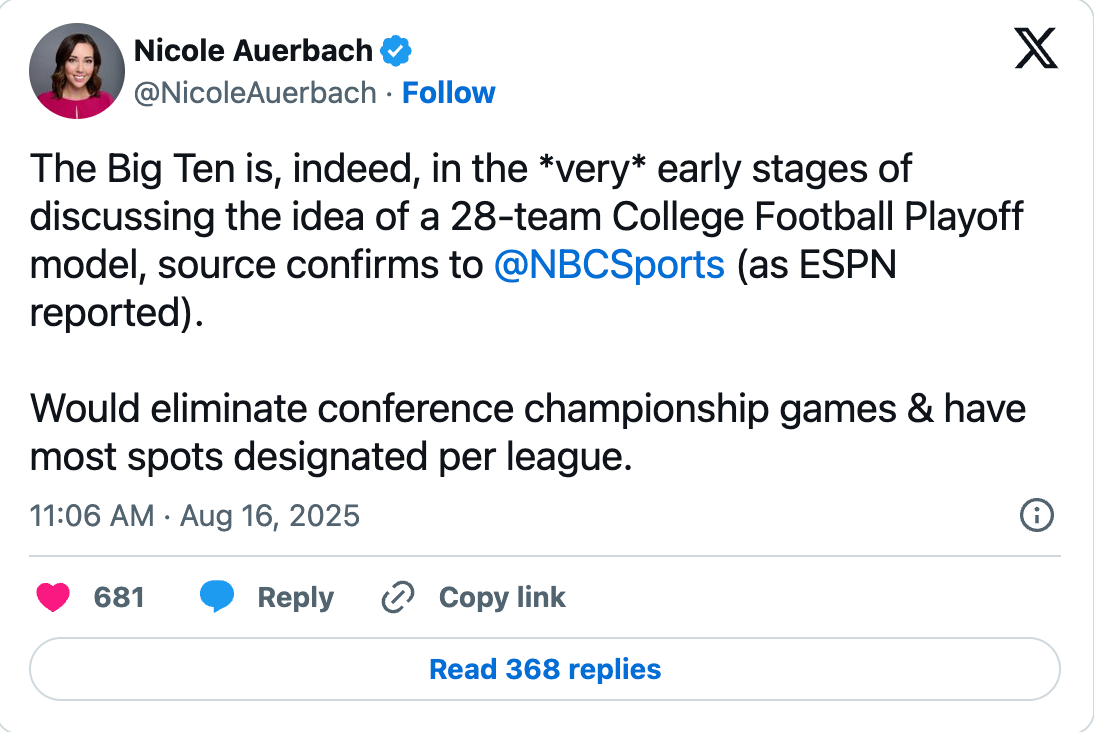Click the 681 likes count
Screen dimensions: 1094x732
coord(119,598)
